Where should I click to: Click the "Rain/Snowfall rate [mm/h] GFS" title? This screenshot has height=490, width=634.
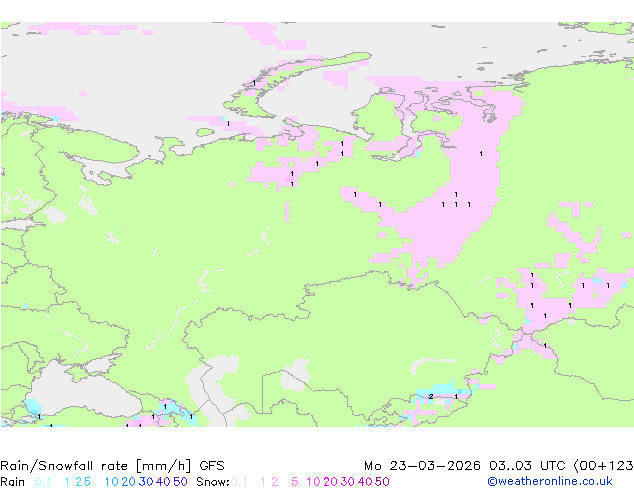[x=112, y=466]
